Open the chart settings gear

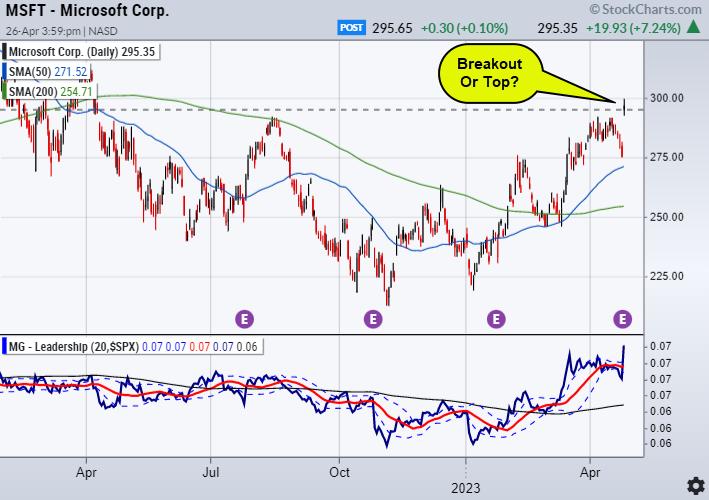[x=693, y=485]
